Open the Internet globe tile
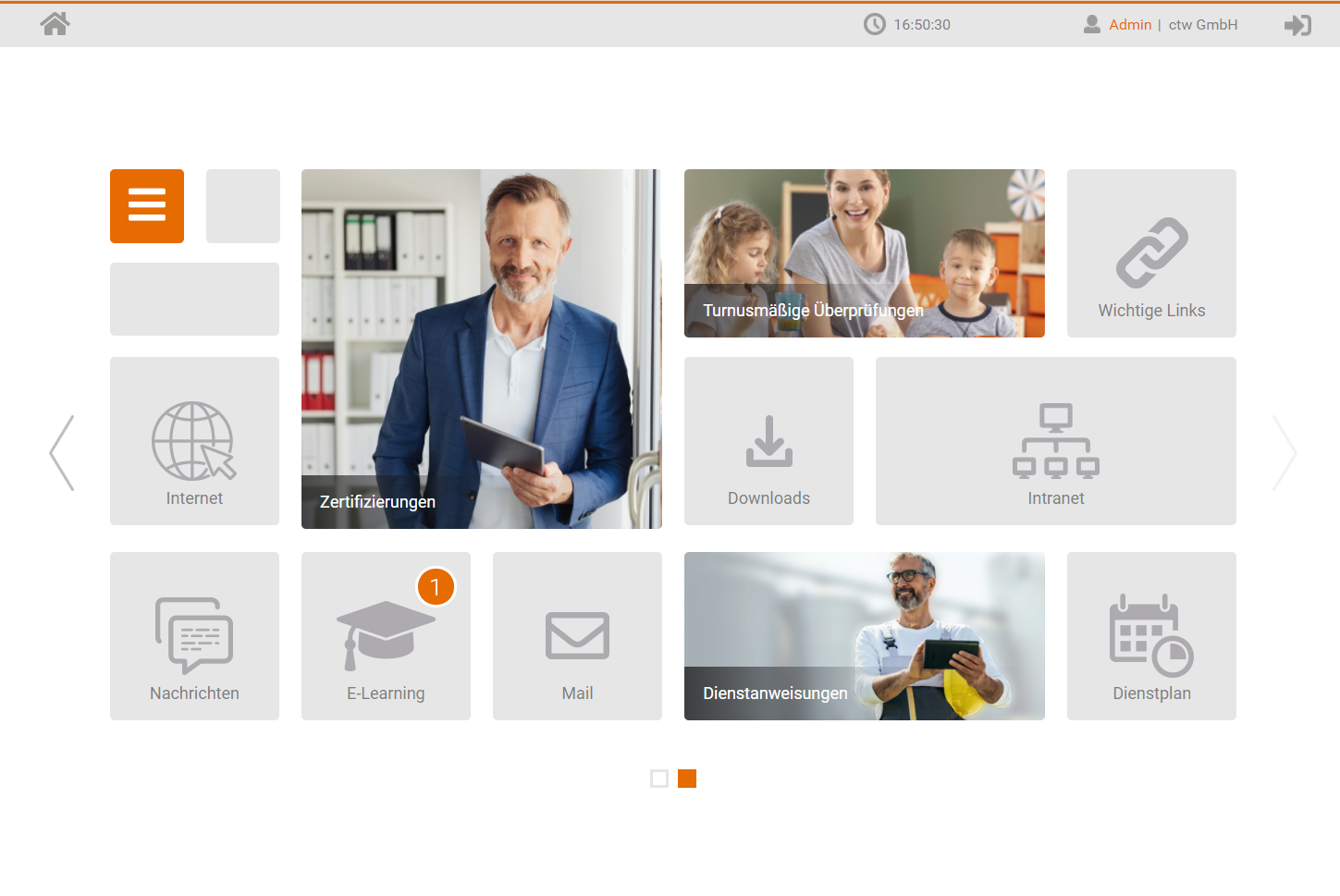This screenshot has height=896, width=1340. (x=194, y=441)
